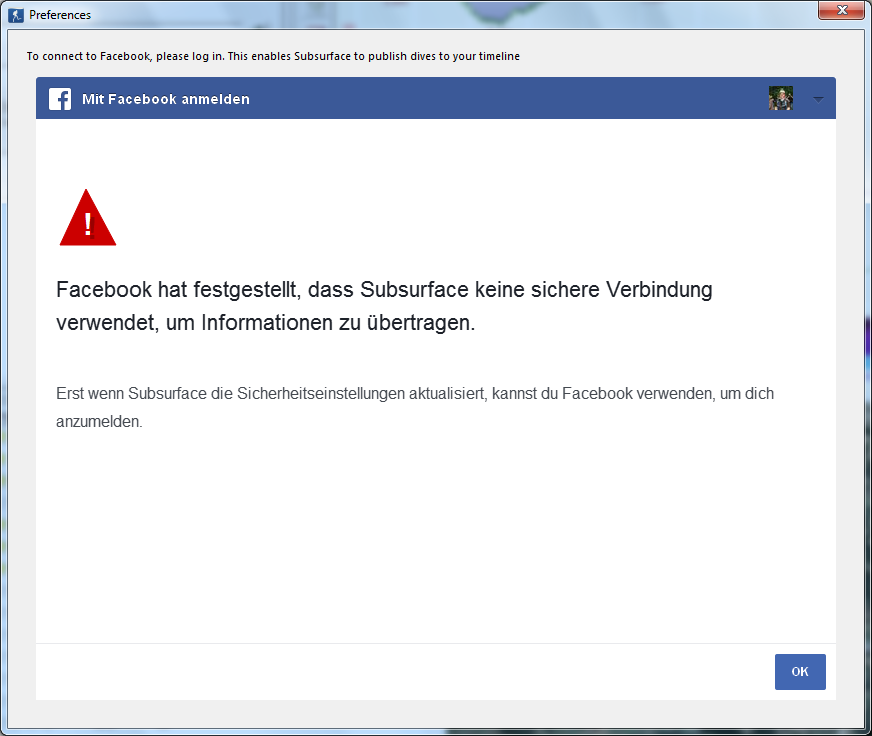Viewport: 872px width, 736px height.
Task: Open the account dropdown arrow beside the avatar
Action: tap(817, 98)
